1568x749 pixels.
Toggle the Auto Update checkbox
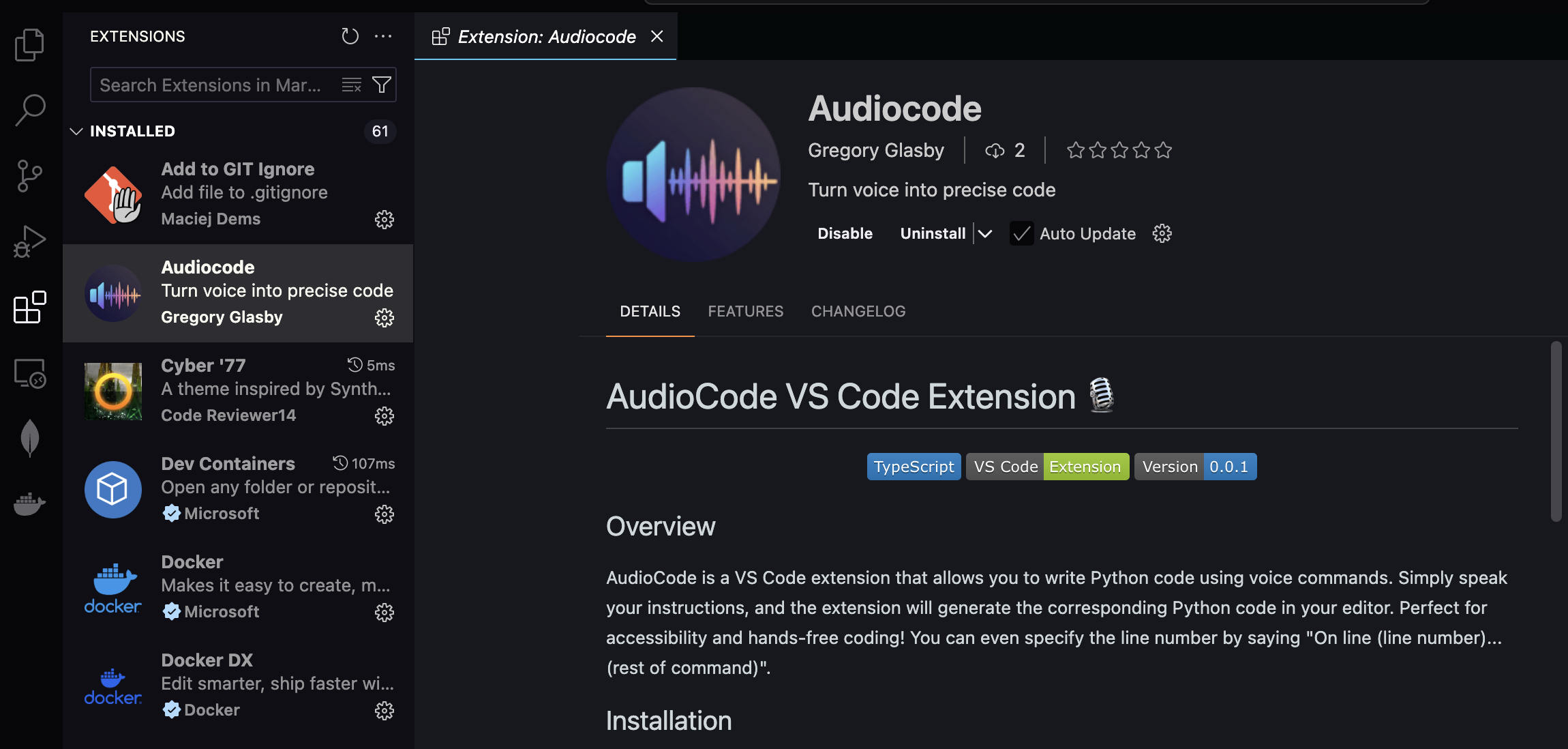coord(1021,234)
